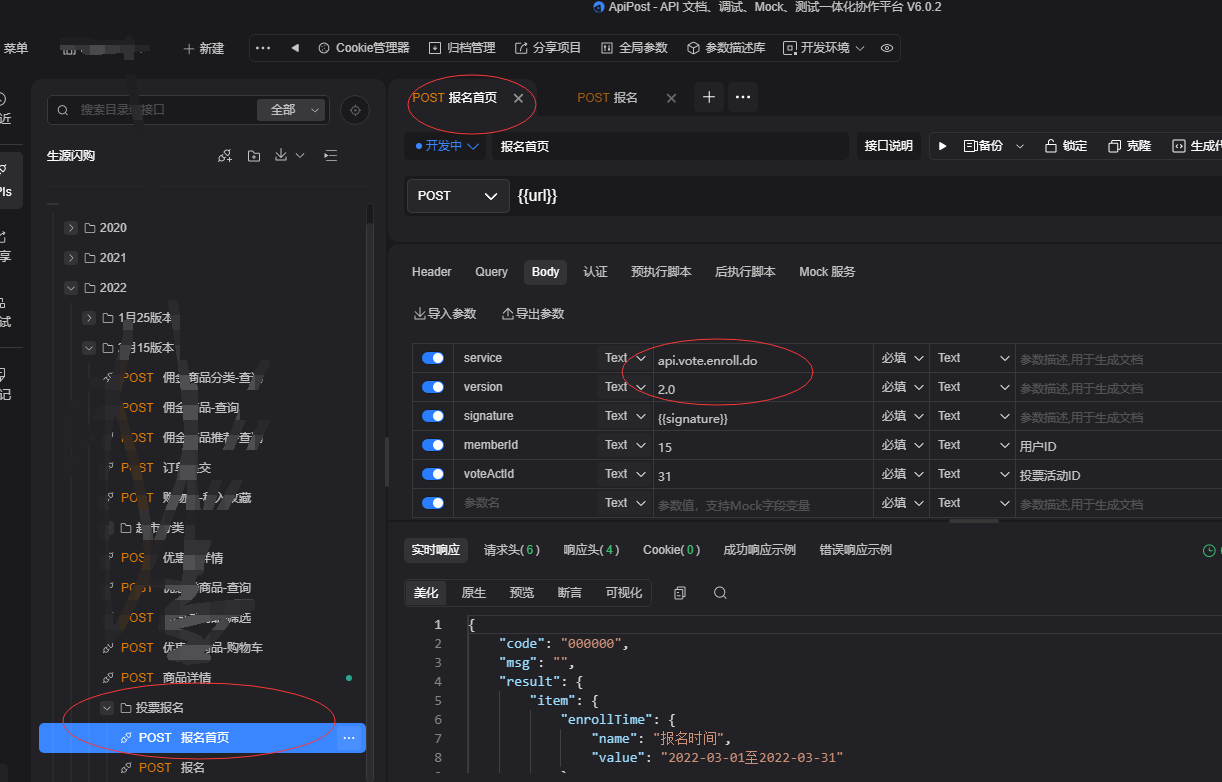1222x782 pixels.
Task: Open the three-dot menu in the top toolbar
Action: click(263, 48)
